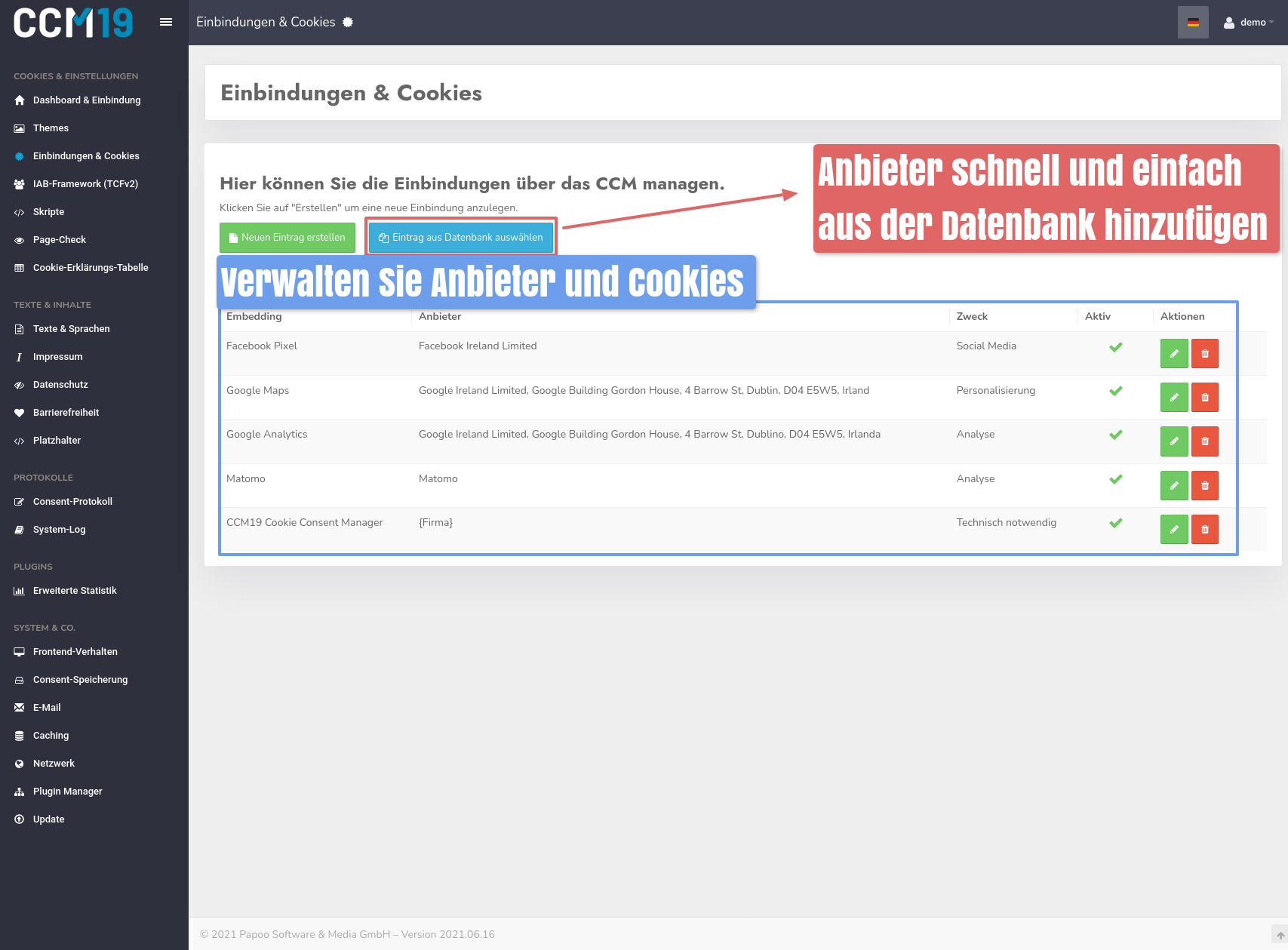Click the cog icon beside page title

click(x=348, y=22)
